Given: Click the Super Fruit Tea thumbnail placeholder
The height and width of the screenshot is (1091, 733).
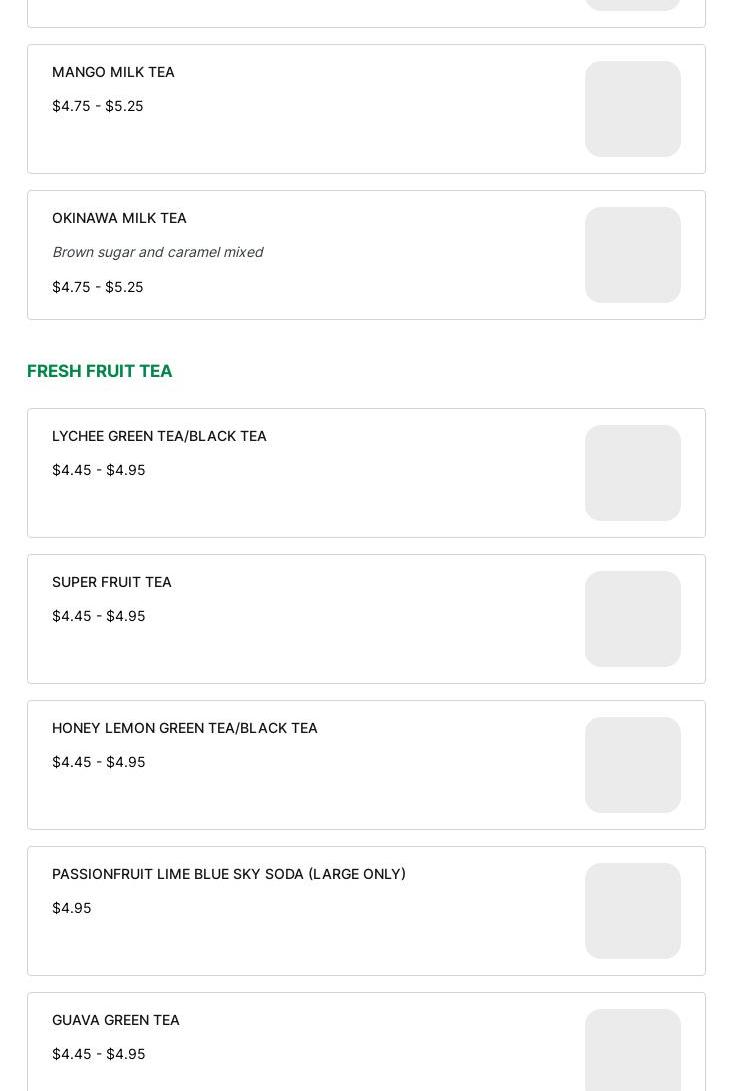Looking at the screenshot, I should (632, 619).
